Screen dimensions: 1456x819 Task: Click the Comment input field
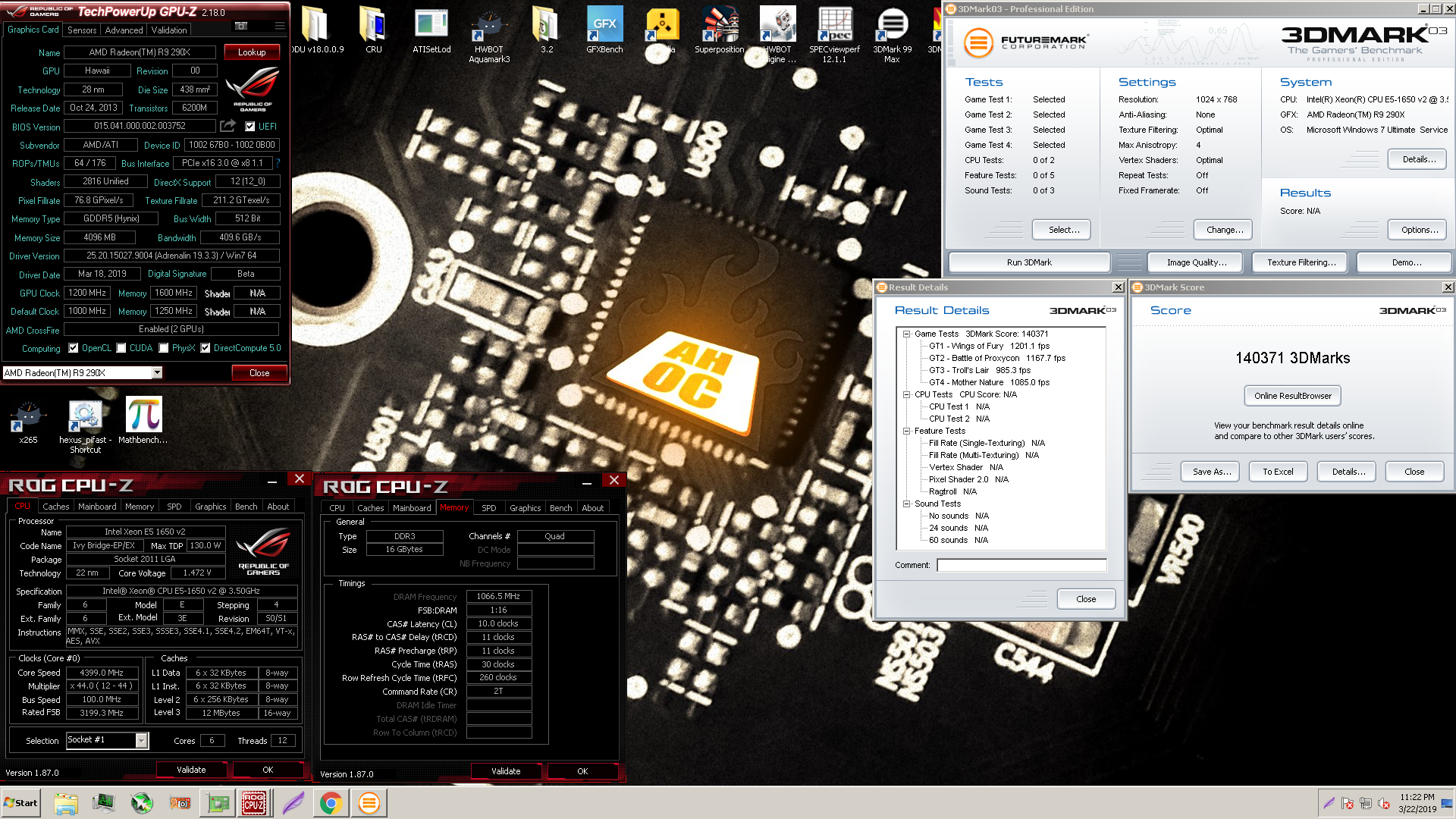point(1021,565)
